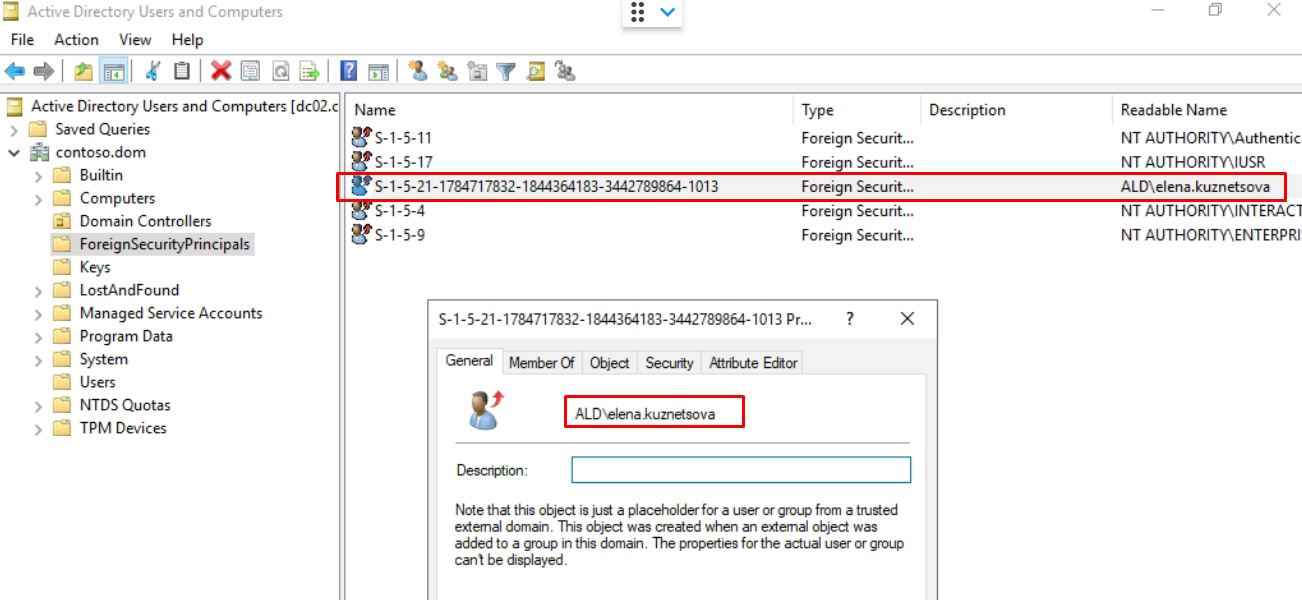The image size is (1302, 600).
Task: Click the Cut scissors icon
Action: tap(153, 71)
